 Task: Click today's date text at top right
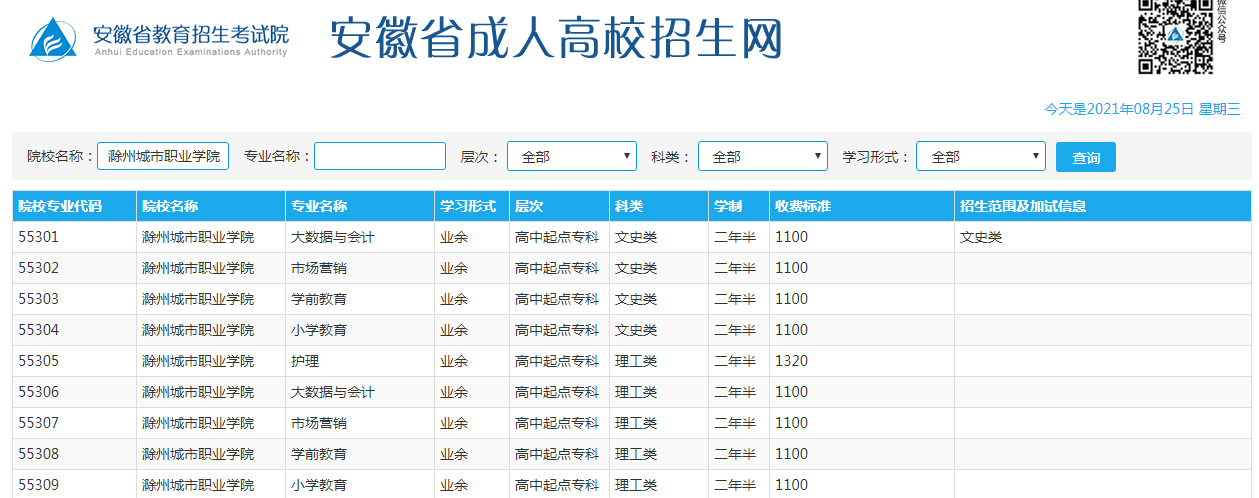coord(1142,109)
